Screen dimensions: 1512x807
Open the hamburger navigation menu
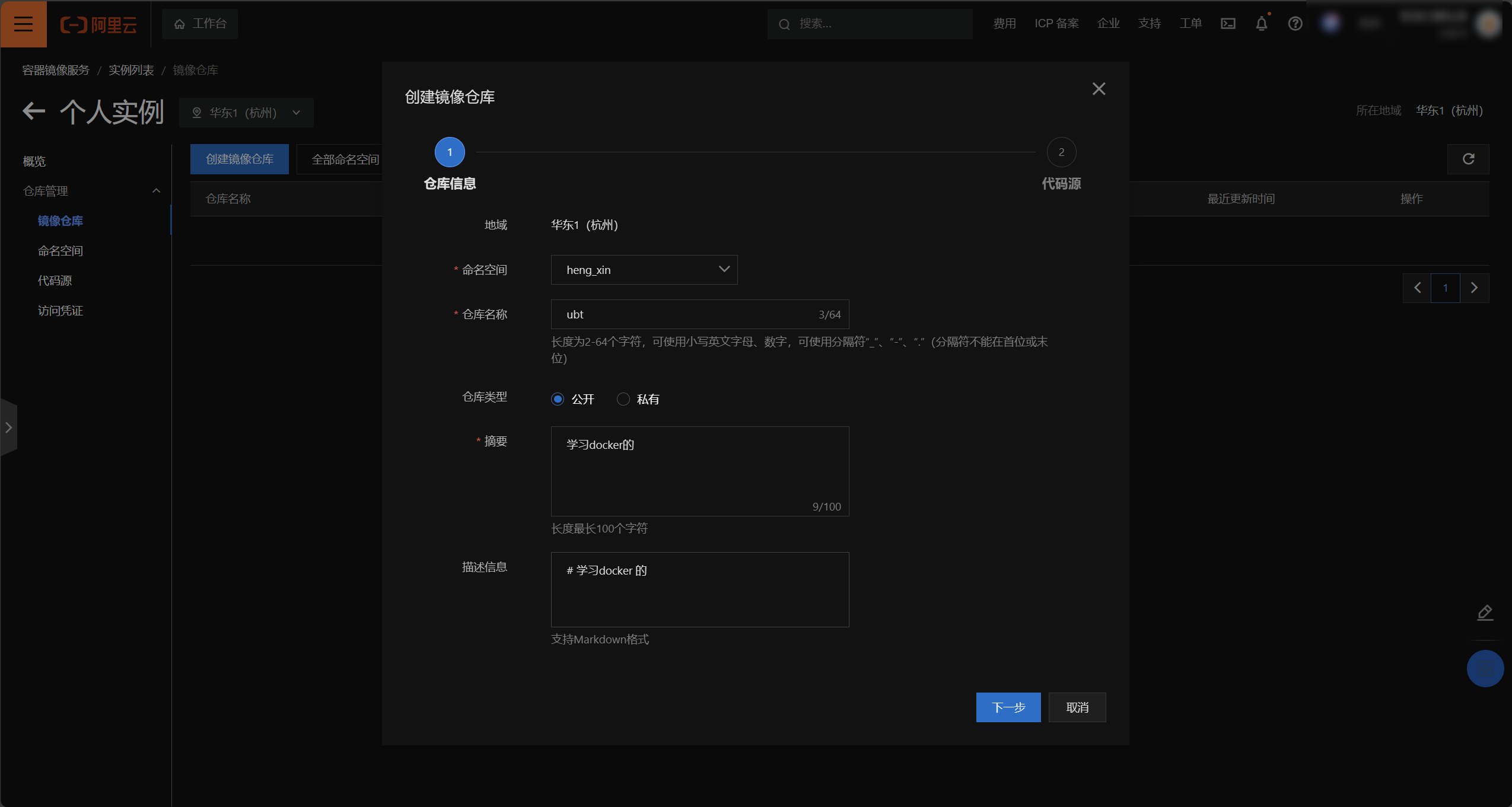point(23,24)
